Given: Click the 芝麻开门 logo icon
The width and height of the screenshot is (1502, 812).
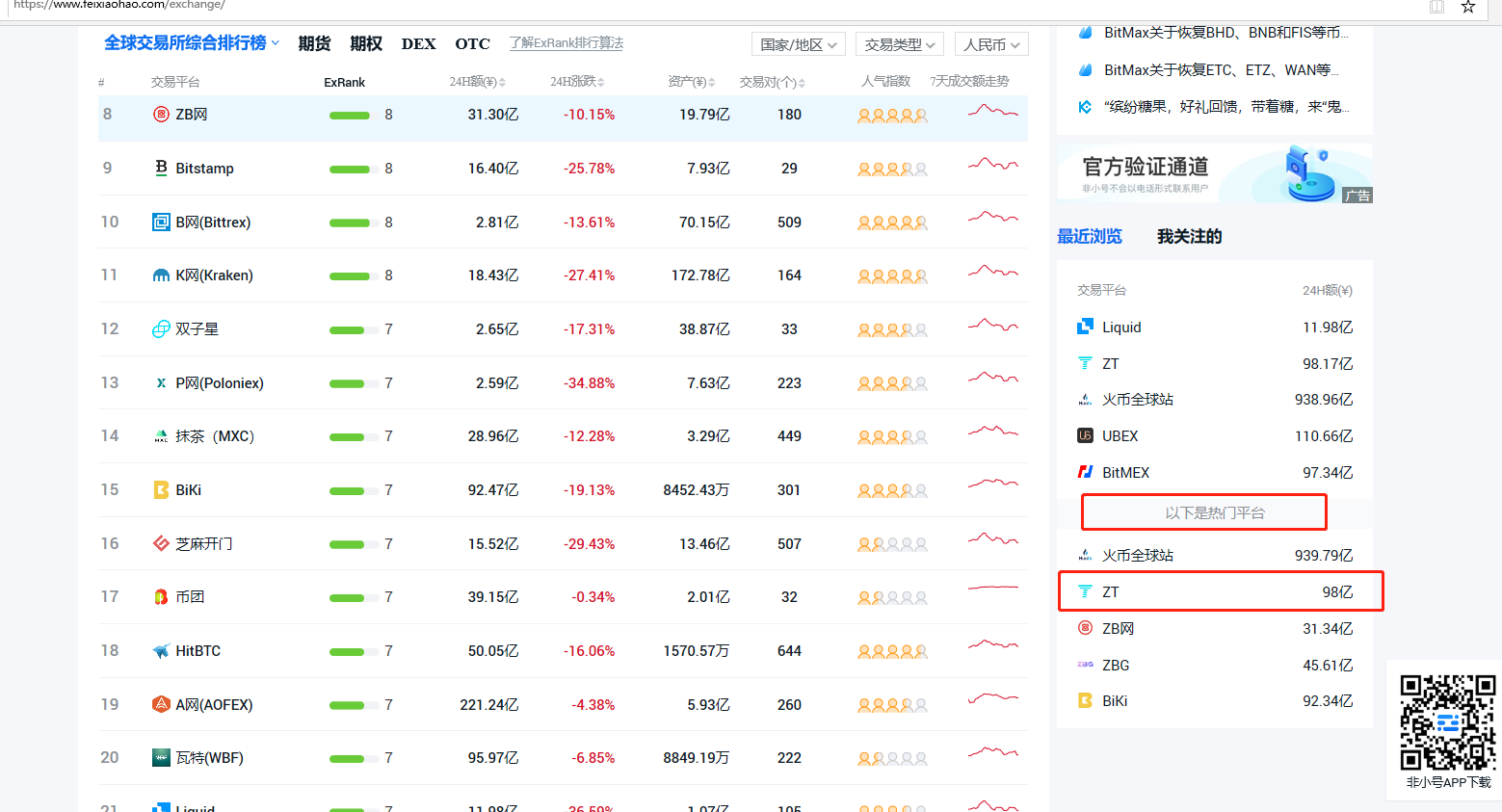Looking at the screenshot, I should pyautogui.click(x=161, y=544).
